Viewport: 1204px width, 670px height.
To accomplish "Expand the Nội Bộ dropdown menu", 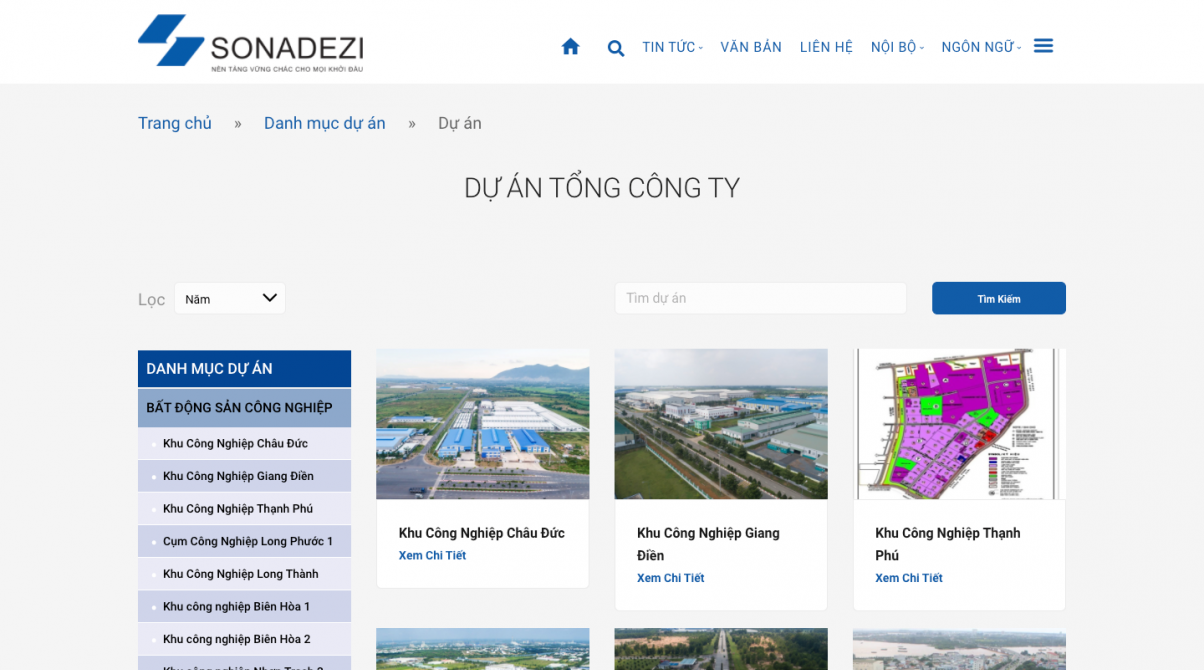I will point(897,47).
